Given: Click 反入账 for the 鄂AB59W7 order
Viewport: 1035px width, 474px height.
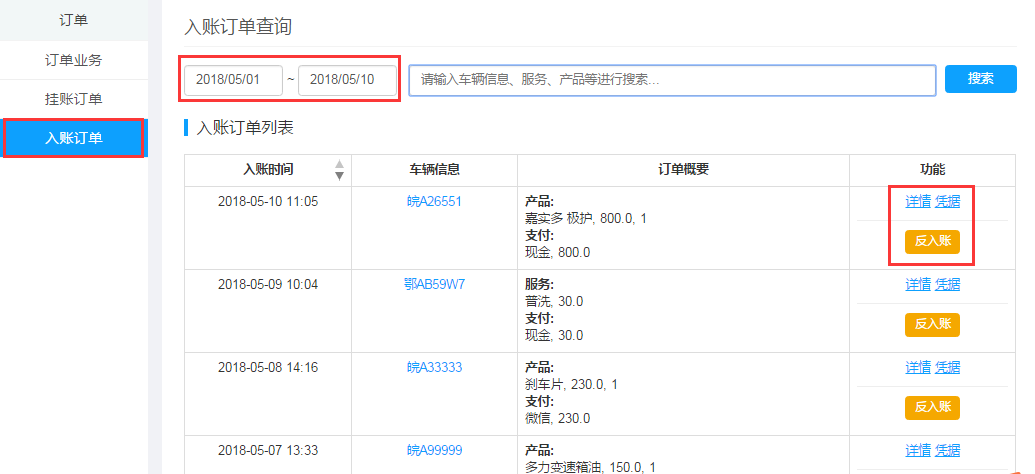Looking at the screenshot, I should pos(932,325).
